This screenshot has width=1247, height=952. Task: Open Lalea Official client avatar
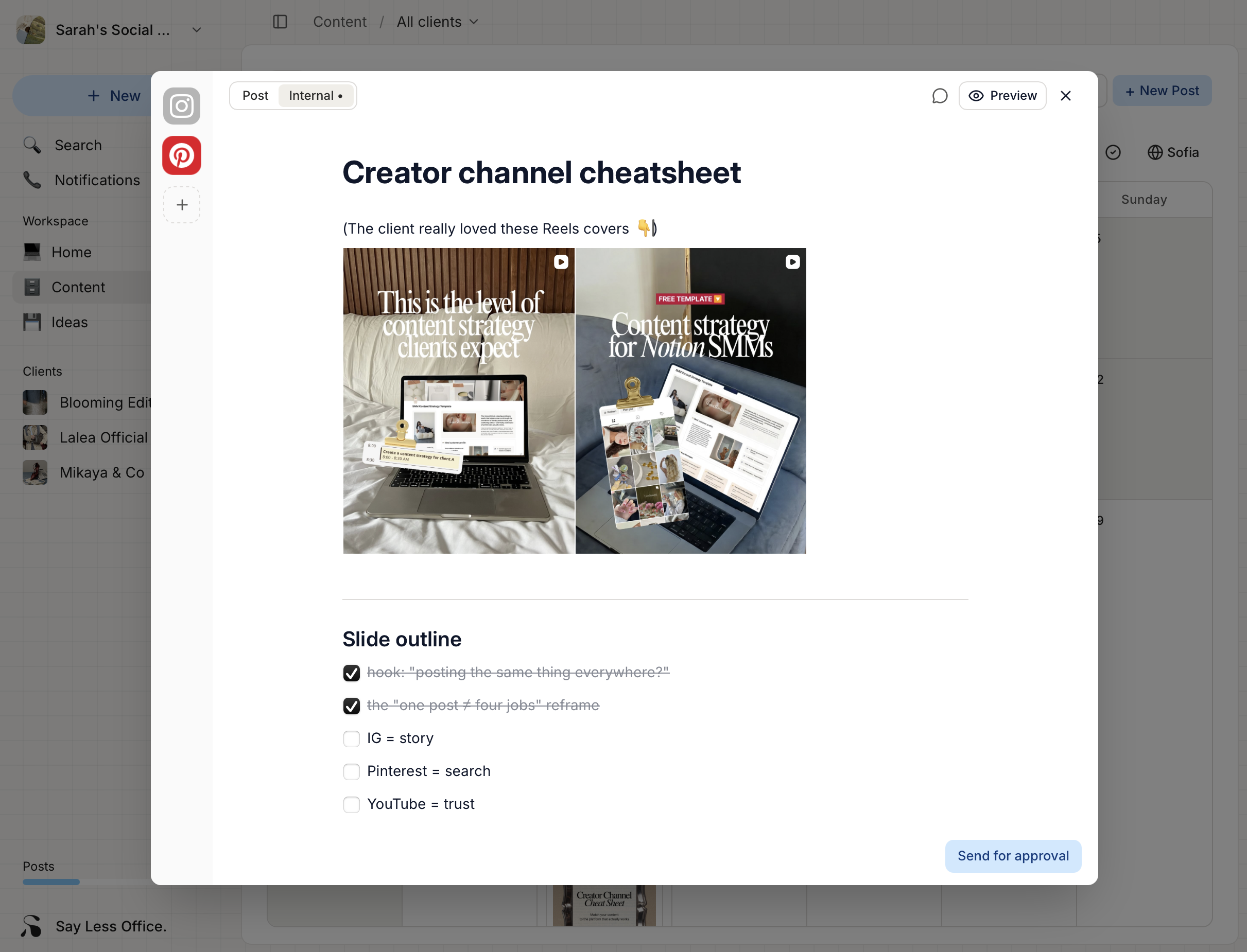coord(35,437)
